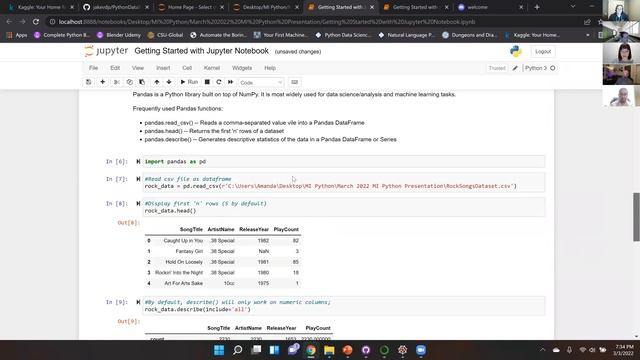Open the Insert menu
Image resolution: width=640 pixels, height=360 pixels.
163,68
